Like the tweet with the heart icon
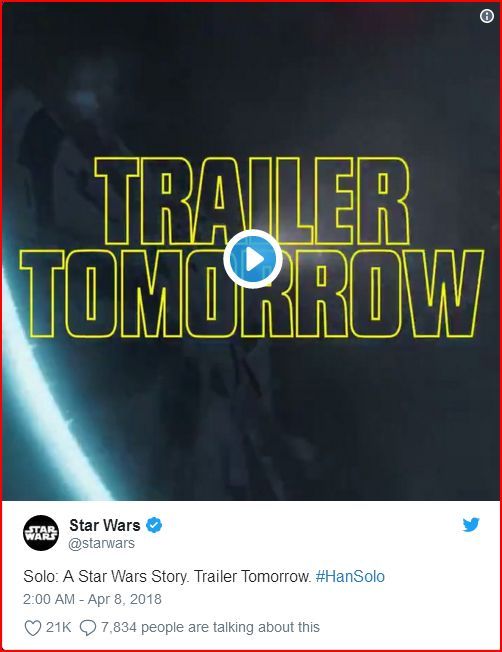The height and width of the screenshot is (652, 502). tap(32, 627)
